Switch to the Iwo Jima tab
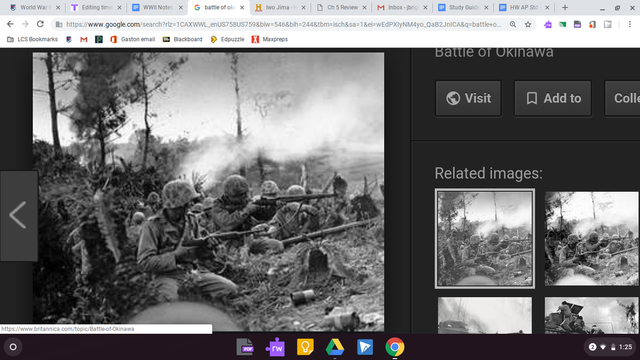640x360 pixels. tap(280, 7)
